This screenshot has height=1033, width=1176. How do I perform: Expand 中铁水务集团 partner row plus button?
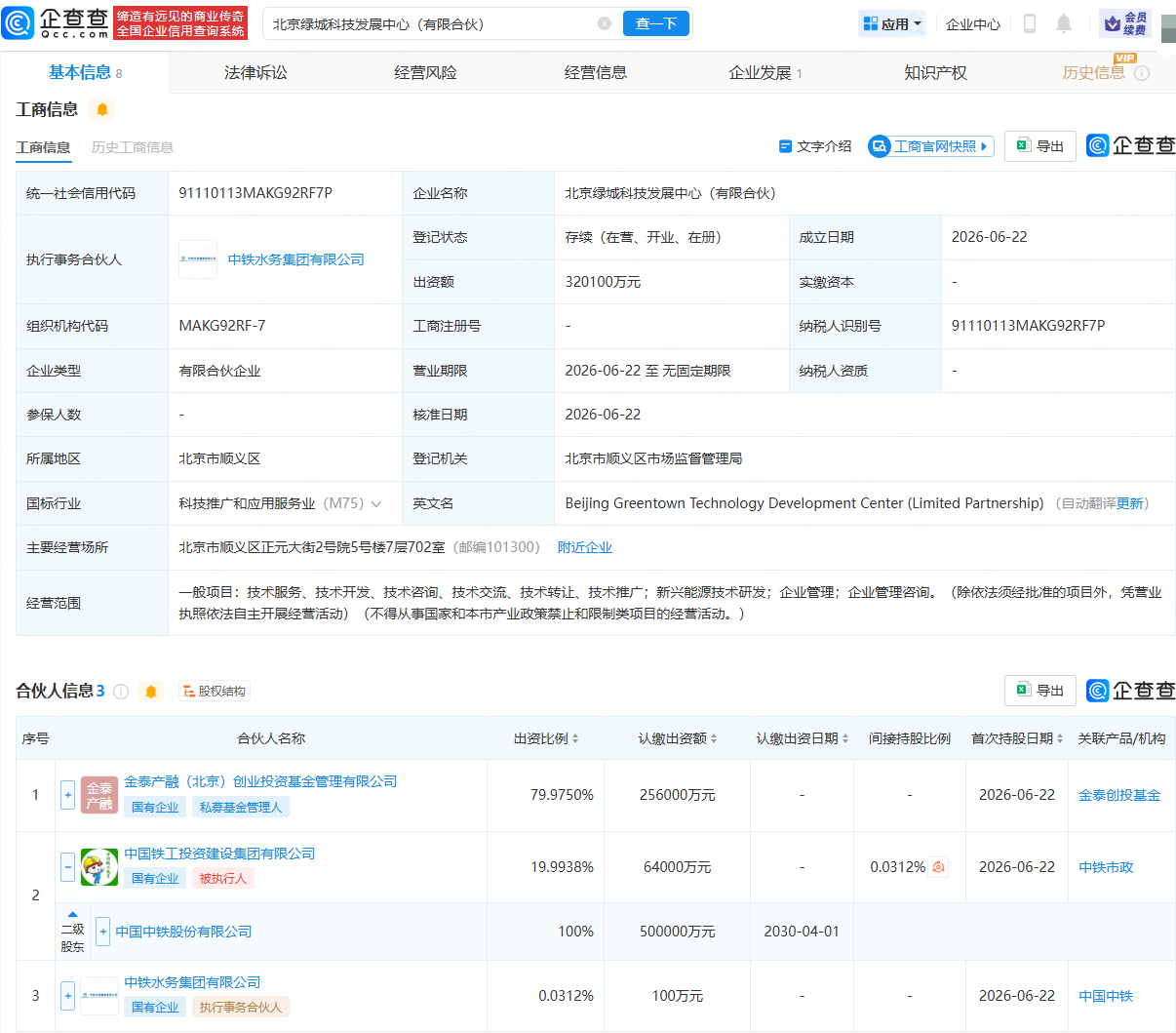pyautogui.click(x=67, y=996)
